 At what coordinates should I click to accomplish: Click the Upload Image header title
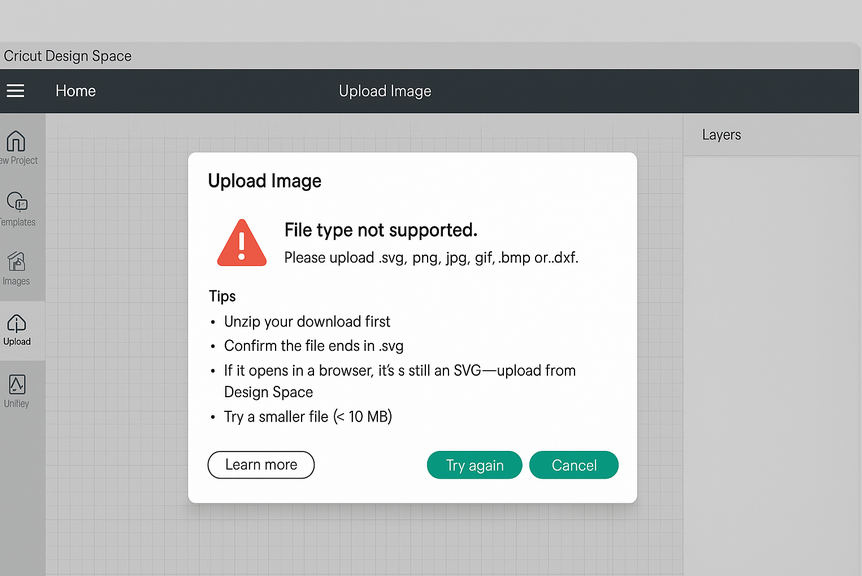(385, 91)
